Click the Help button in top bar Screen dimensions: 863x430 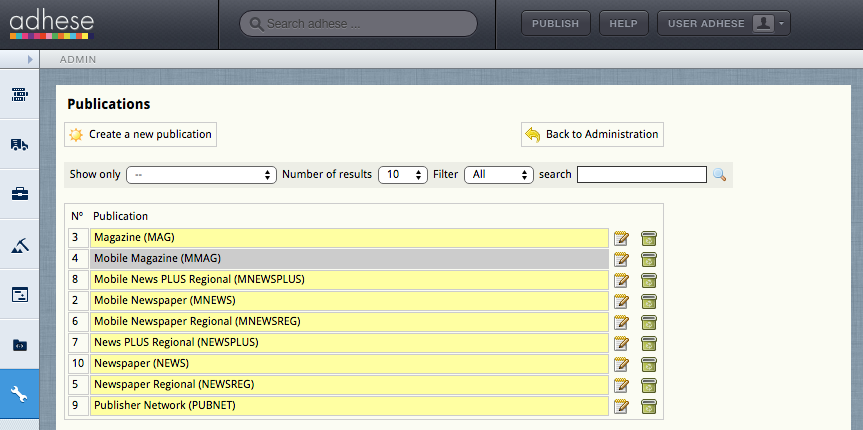click(624, 24)
